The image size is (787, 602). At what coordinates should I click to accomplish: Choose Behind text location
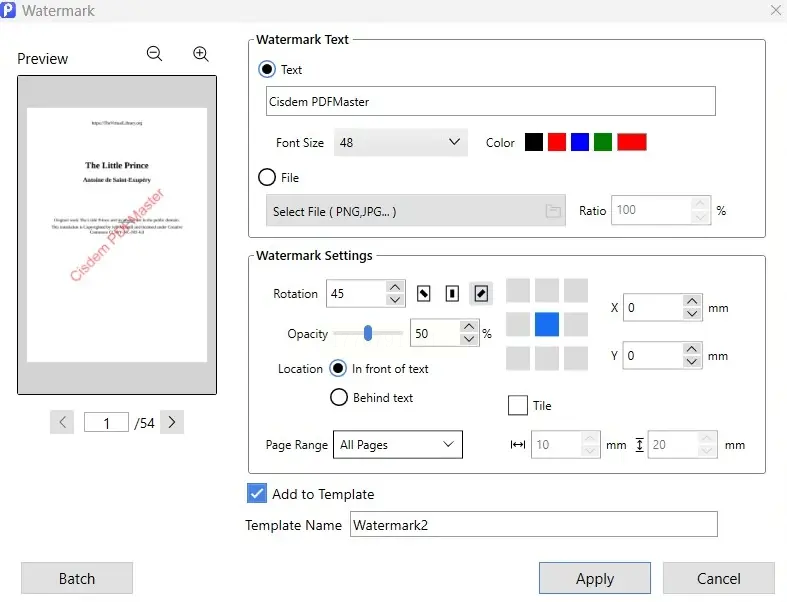(x=338, y=397)
